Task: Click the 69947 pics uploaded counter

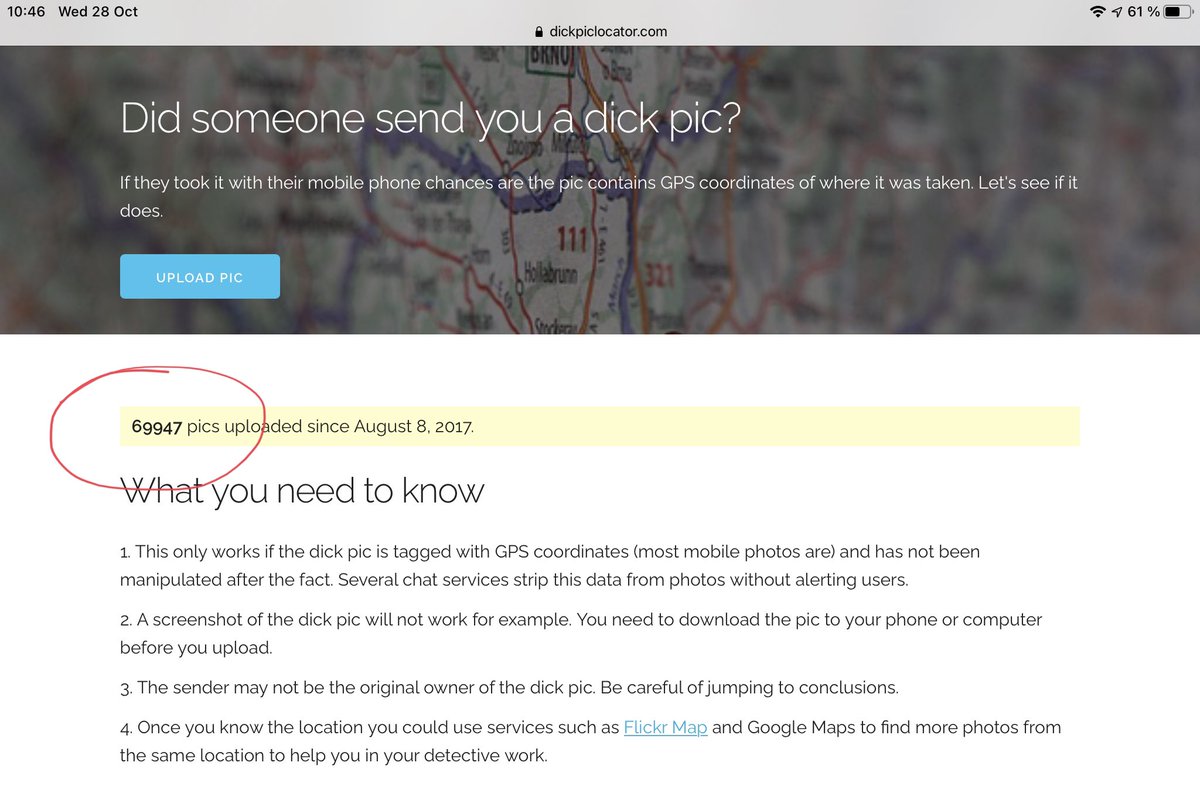Action: 157,426
